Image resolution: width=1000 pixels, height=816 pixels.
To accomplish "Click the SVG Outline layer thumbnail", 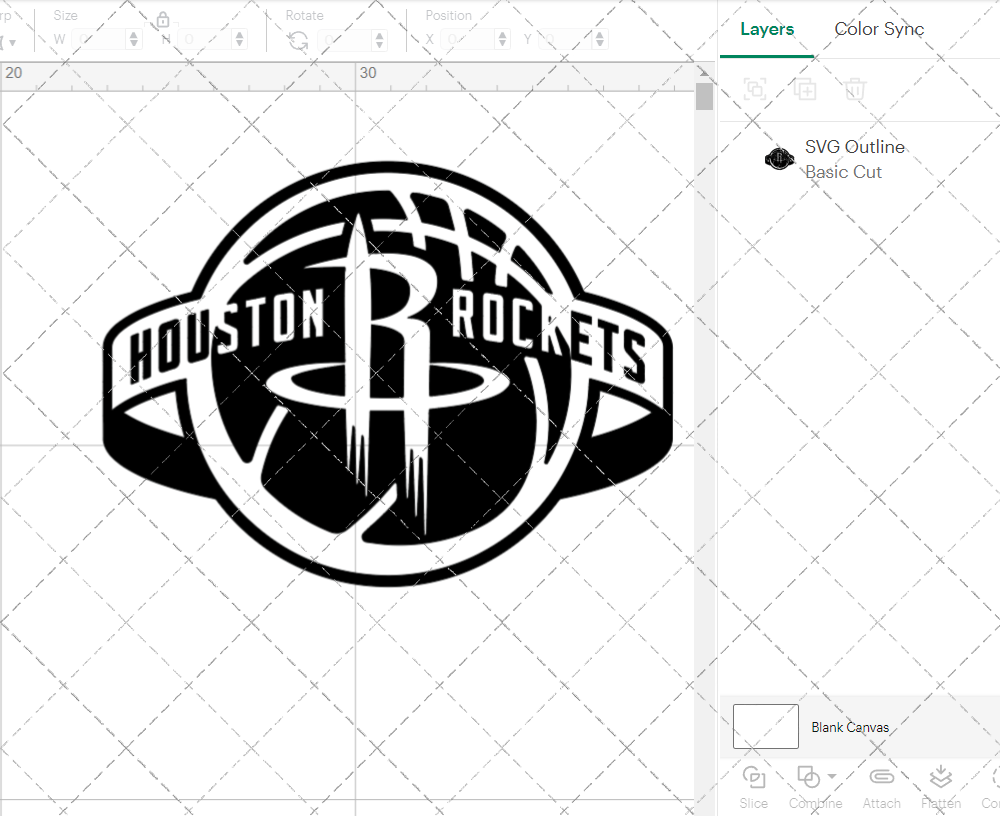I will (x=779, y=158).
